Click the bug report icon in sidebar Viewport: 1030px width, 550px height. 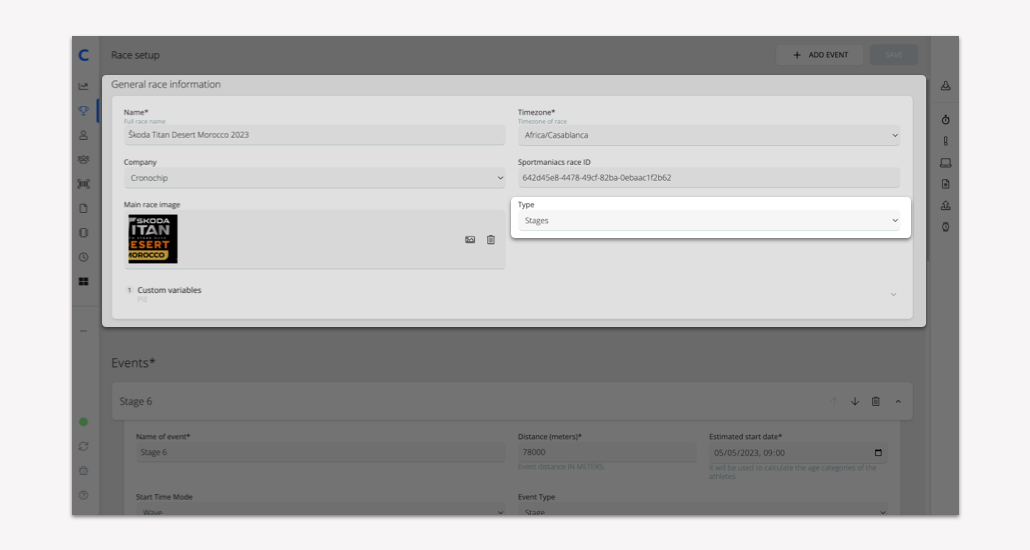click(x=83, y=470)
